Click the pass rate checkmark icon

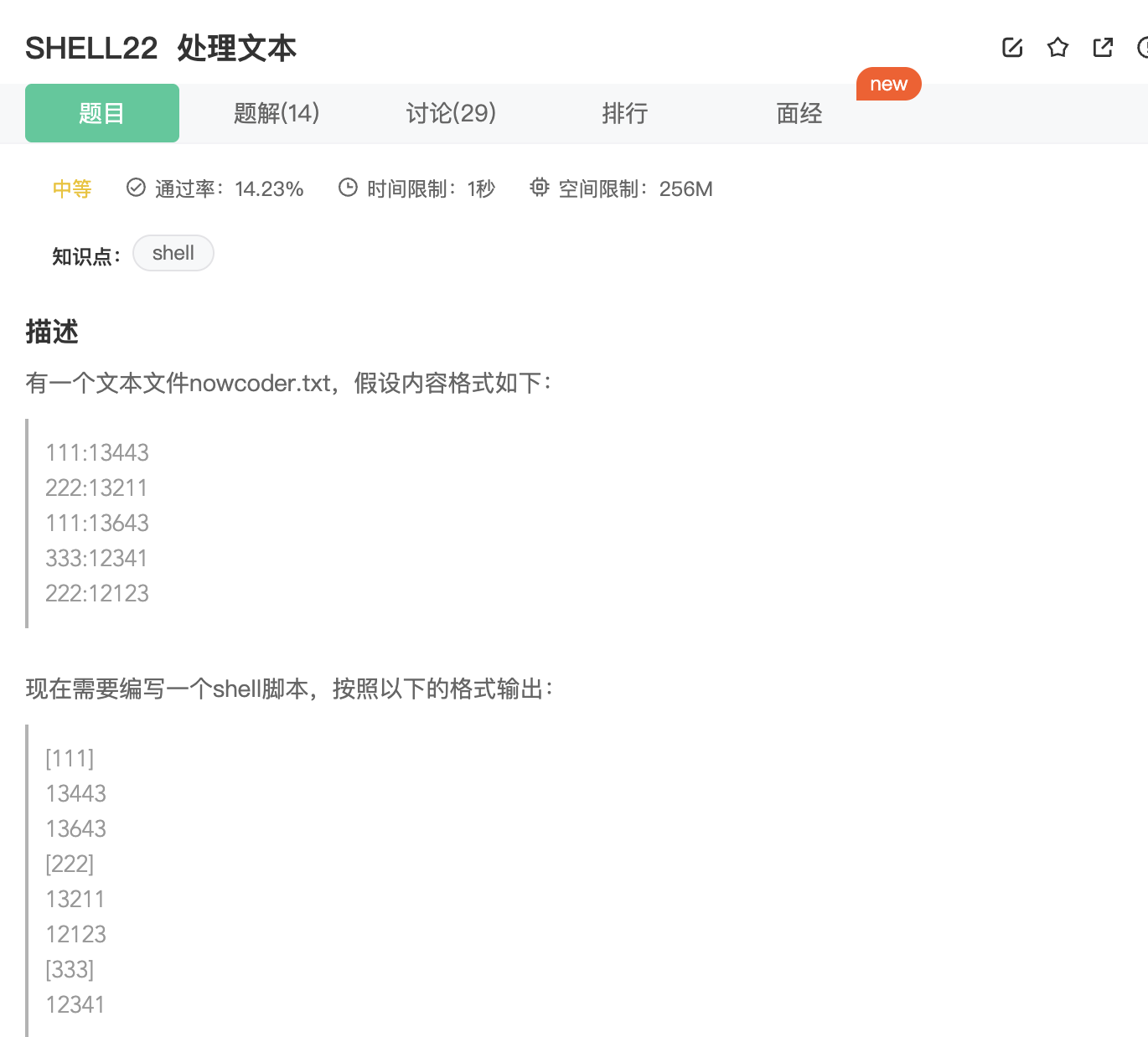136,188
